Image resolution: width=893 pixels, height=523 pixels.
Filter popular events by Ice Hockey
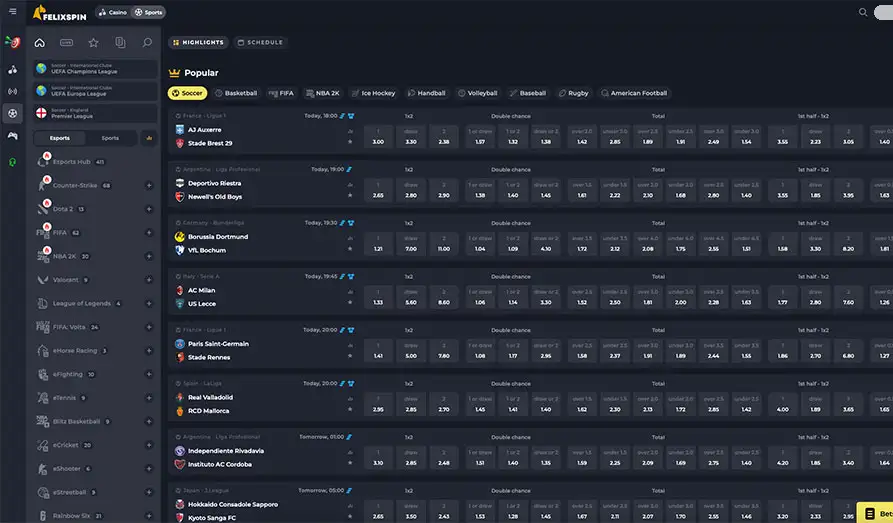(x=373, y=93)
